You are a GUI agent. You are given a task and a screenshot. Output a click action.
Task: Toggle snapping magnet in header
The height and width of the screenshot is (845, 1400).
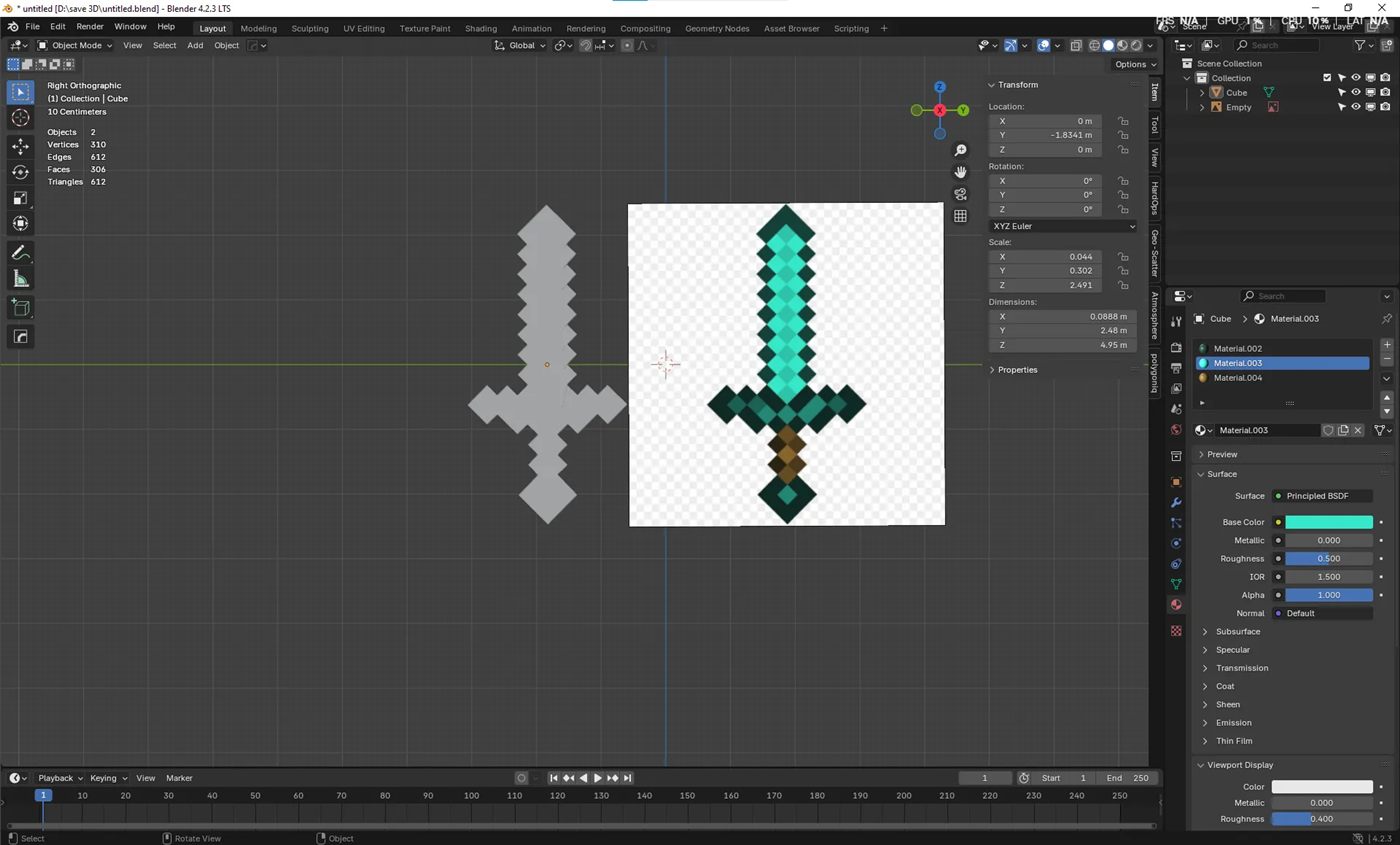(586, 45)
